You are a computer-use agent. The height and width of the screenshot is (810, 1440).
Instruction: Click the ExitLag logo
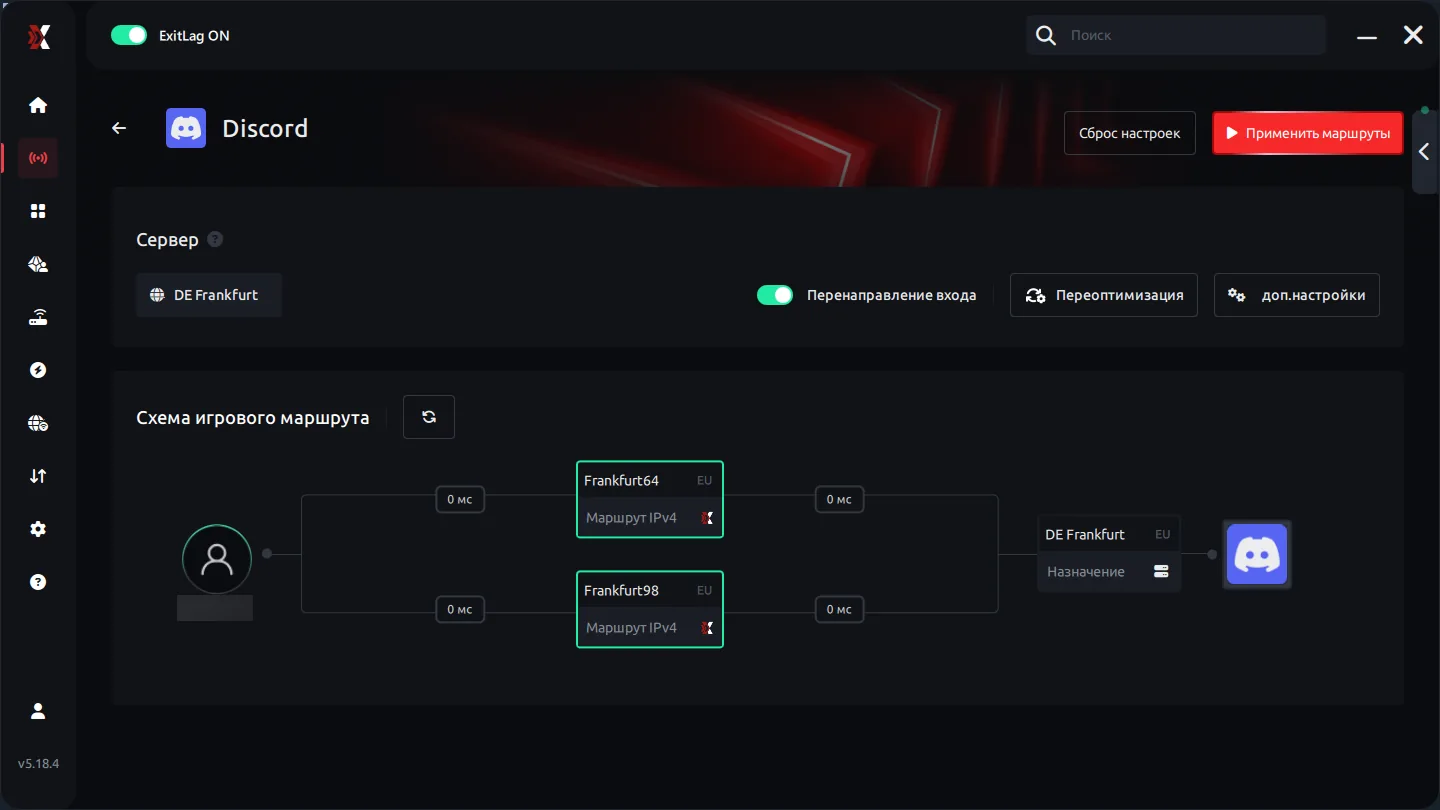(x=38, y=37)
